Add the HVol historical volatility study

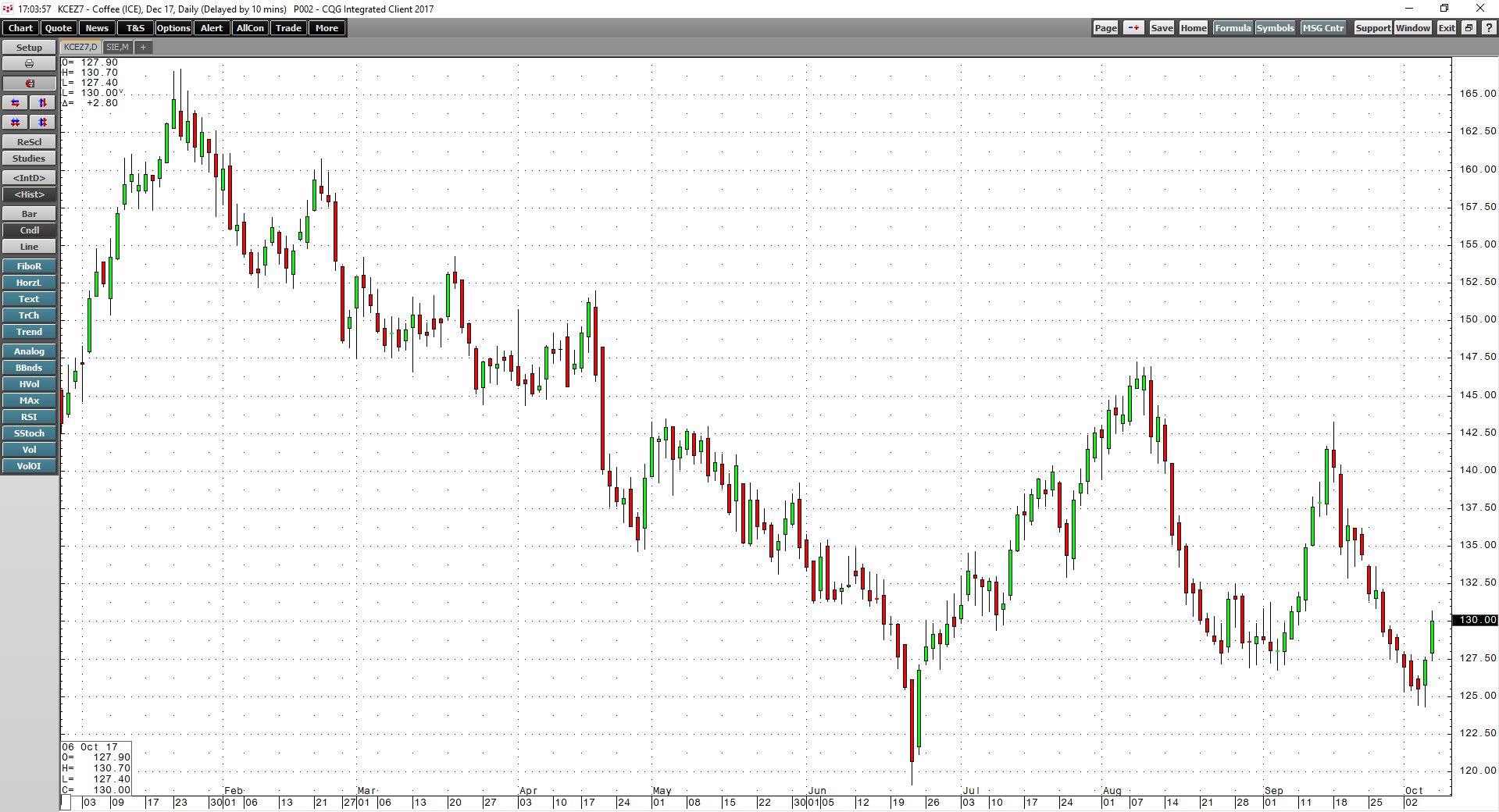(x=29, y=384)
